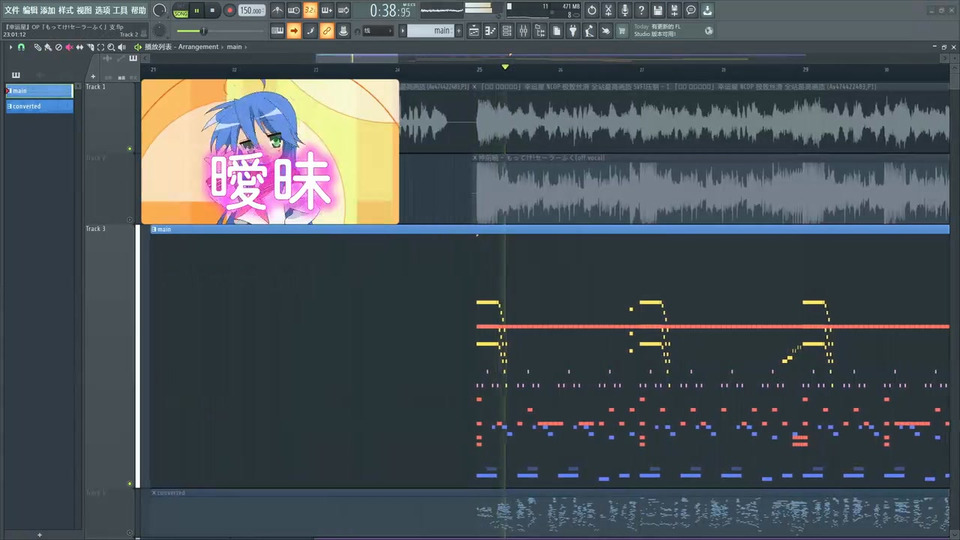The height and width of the screenshot is (540, 960).
Task: Open the piano roll view icon
Action: pos(490,31)
